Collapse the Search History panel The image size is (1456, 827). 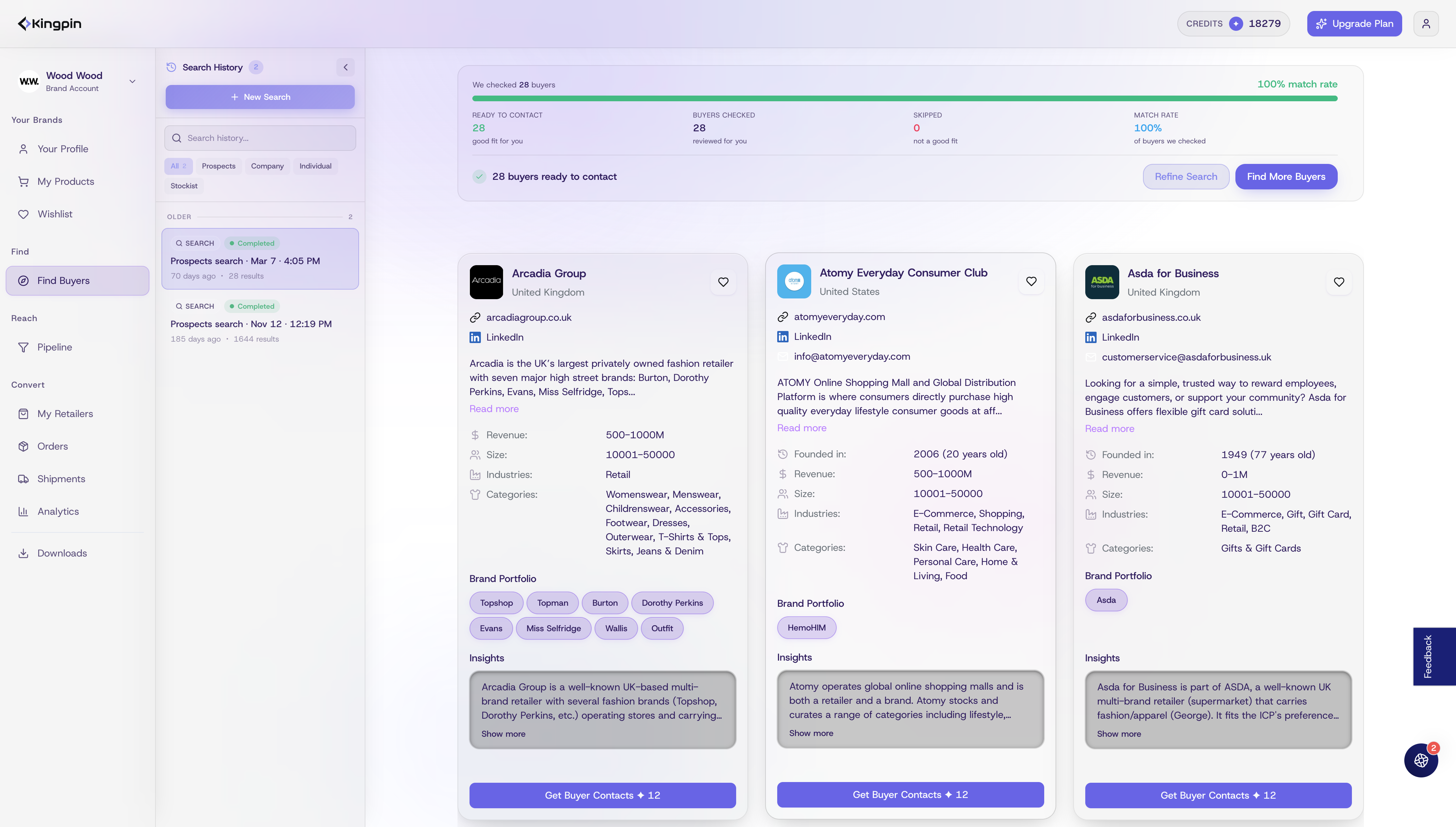point(345,67)
